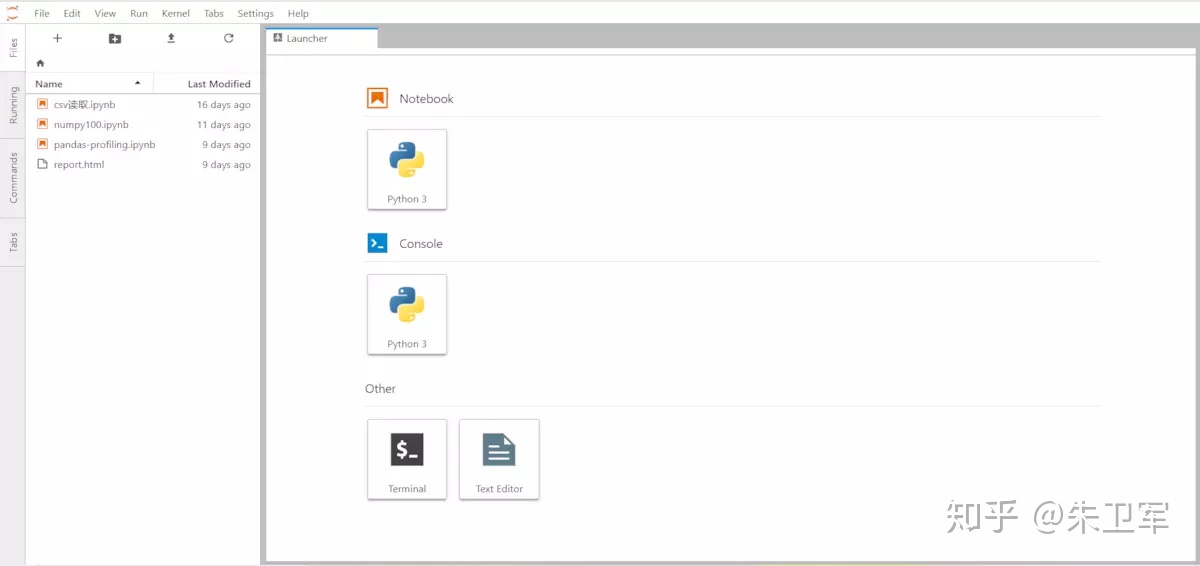Open a new Terminal
1200x566 pixels.
click(407, 459)
